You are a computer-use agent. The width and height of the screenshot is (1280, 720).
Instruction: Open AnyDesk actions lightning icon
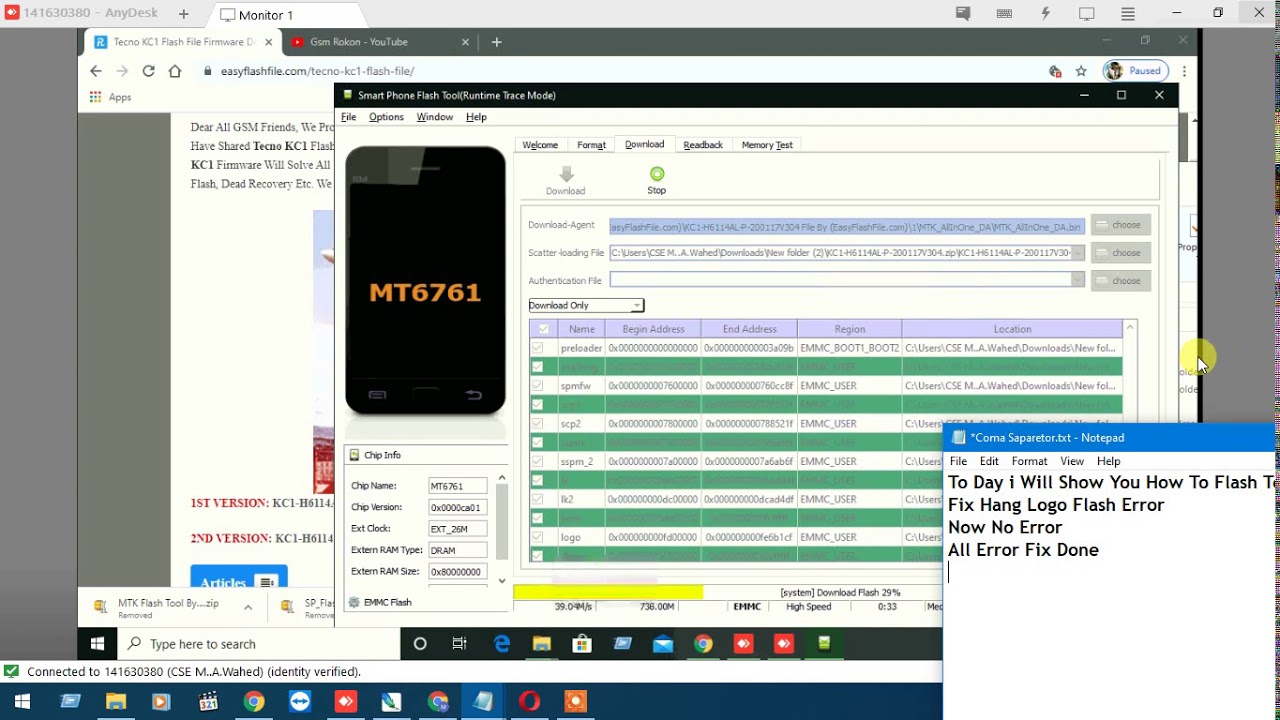(1045, 14)
